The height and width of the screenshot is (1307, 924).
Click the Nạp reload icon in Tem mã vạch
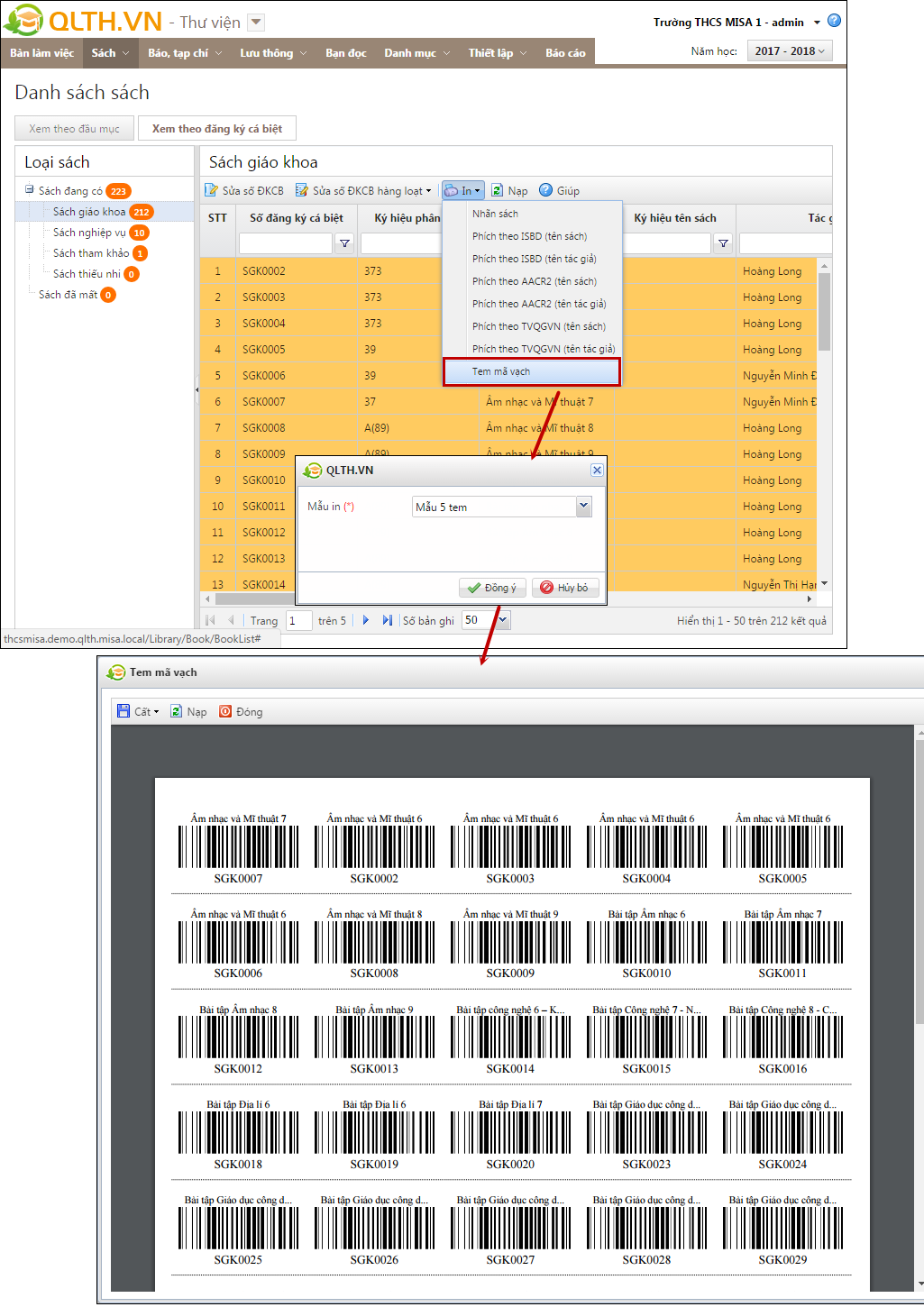177,711
